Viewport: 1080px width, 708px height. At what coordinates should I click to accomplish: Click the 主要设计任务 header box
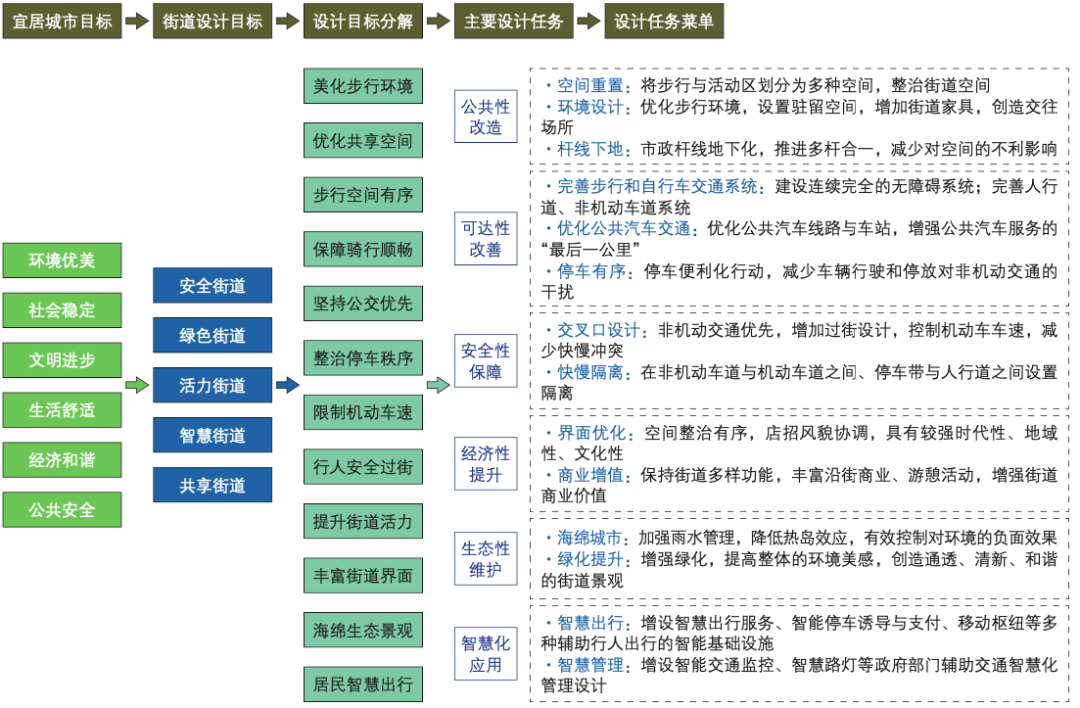tap(513, 21)
